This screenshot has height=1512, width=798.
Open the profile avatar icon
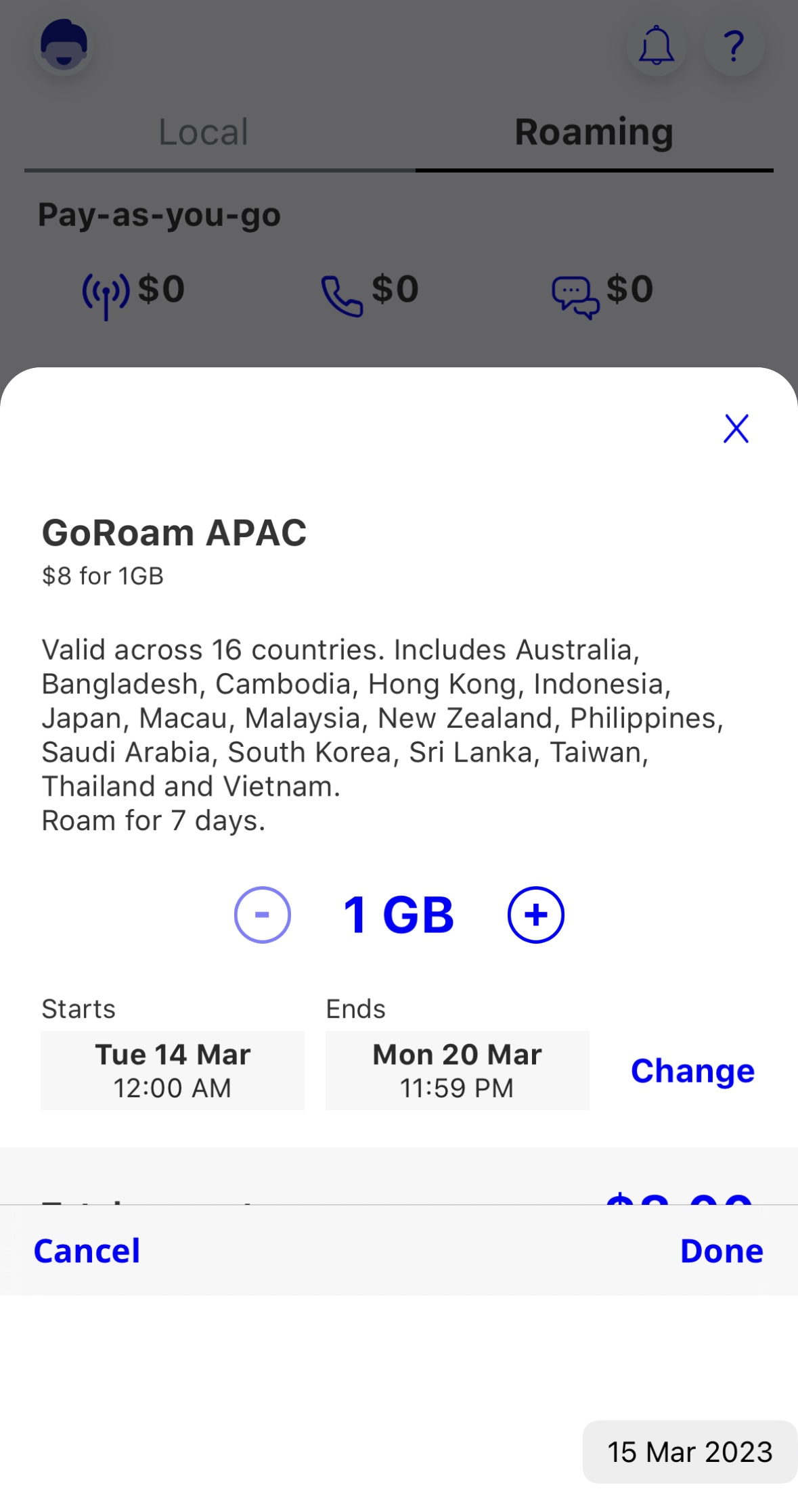click(x=64, y=45)
